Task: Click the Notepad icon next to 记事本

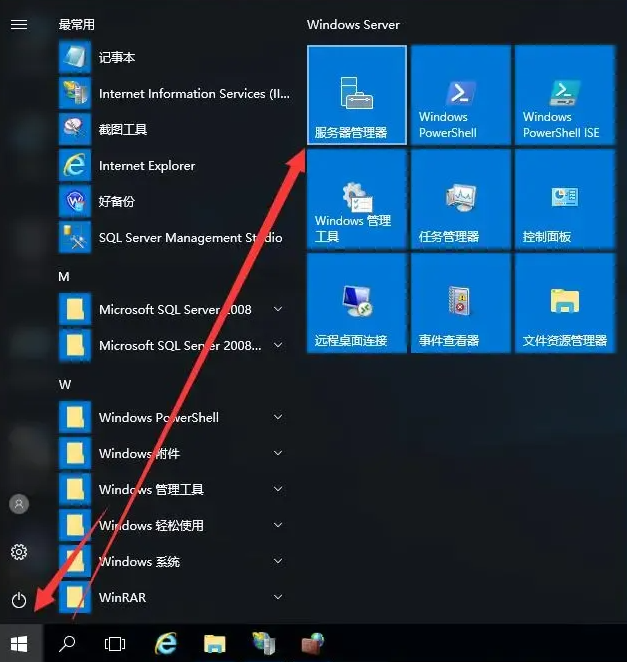Action: tap(75, 57)
